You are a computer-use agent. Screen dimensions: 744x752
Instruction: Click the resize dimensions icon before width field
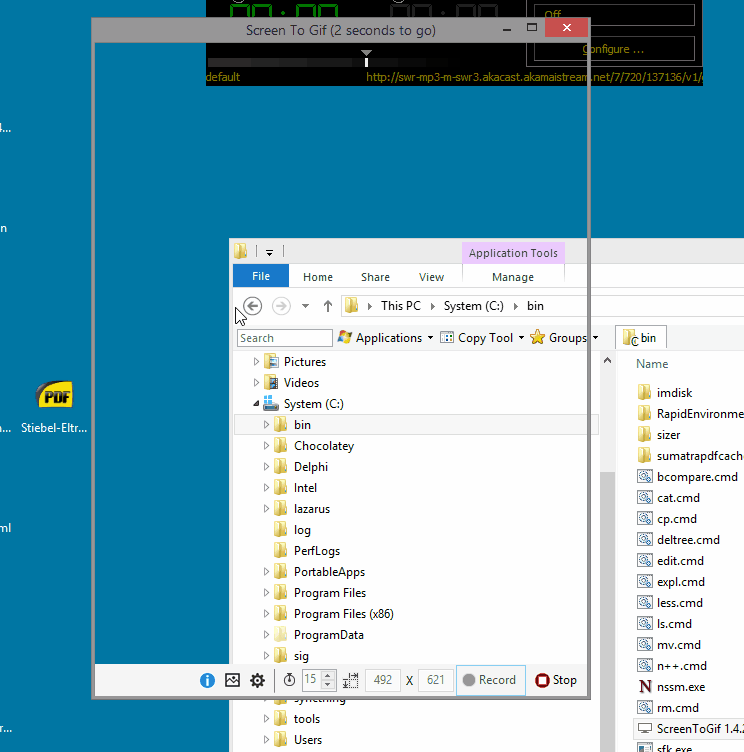click(351, 680)
